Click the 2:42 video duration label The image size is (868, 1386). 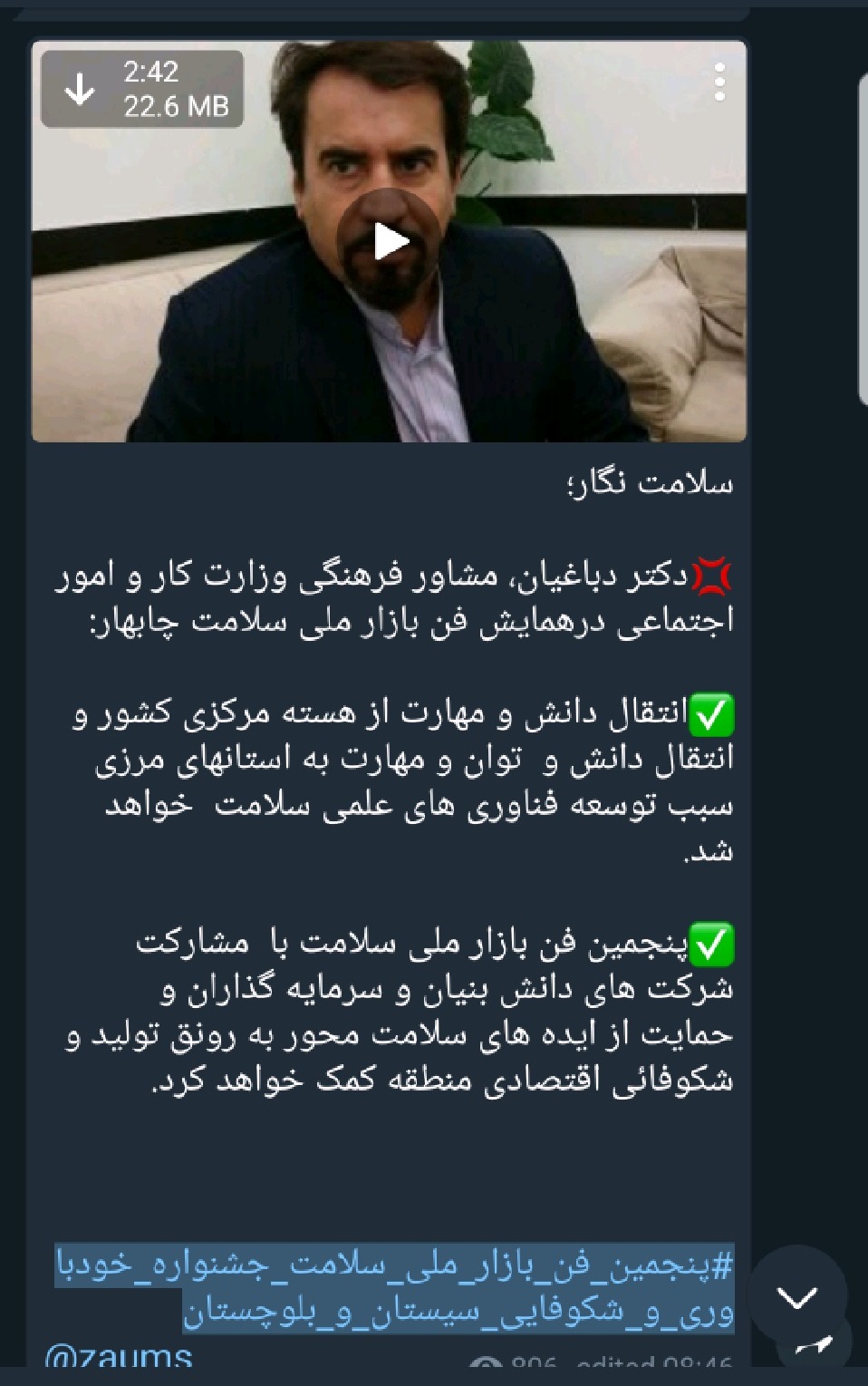point(150,72)
